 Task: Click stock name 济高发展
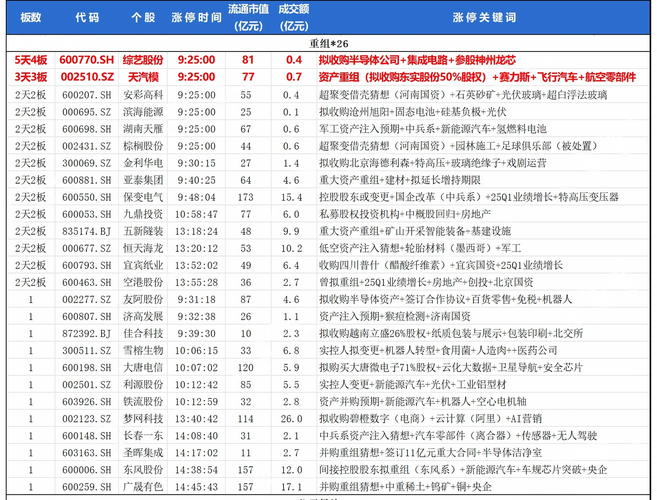coord(143,316)
